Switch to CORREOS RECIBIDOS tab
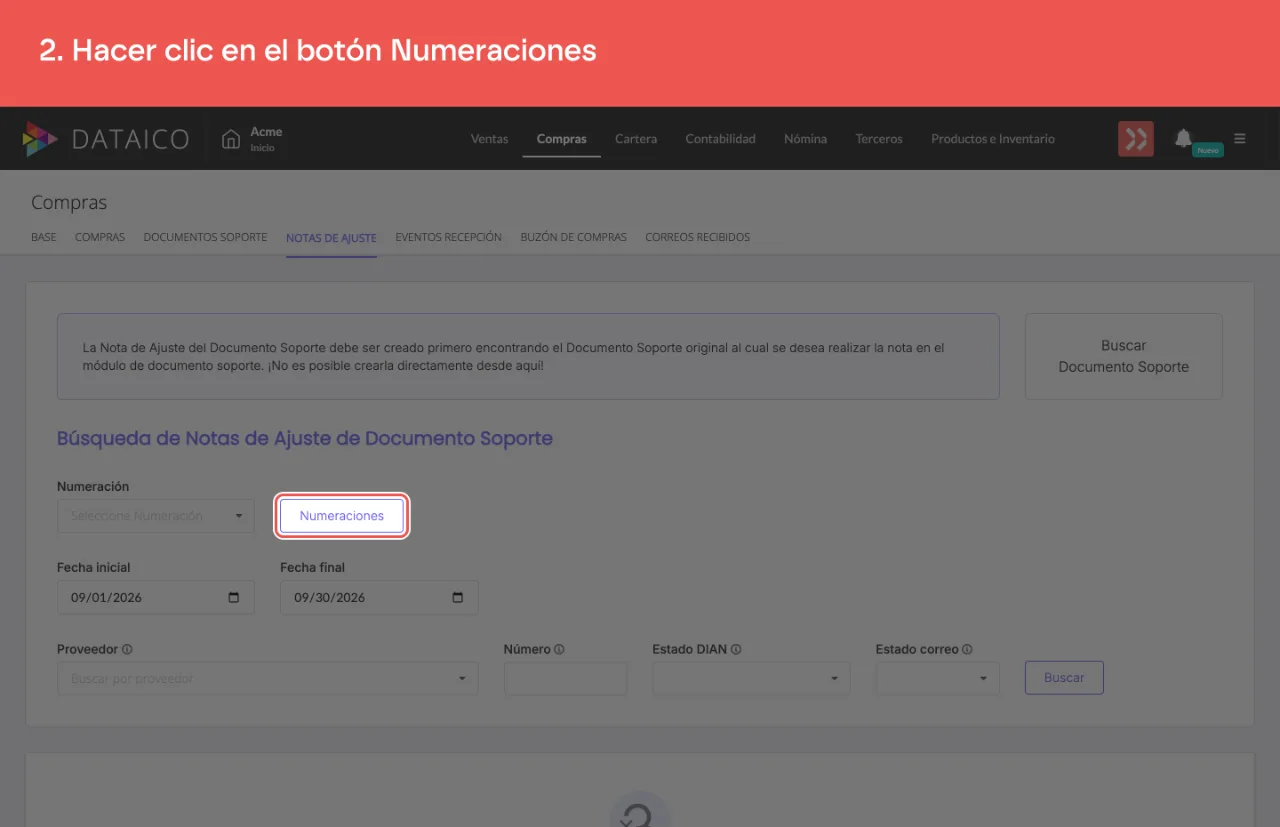Viewport: 1280px width, 827px height. (x=697, y=238)
